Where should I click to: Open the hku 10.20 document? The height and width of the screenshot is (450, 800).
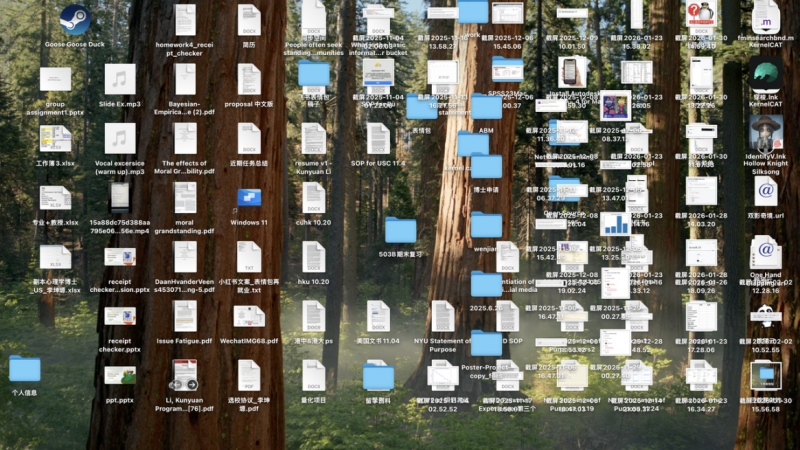coord(314,257)
